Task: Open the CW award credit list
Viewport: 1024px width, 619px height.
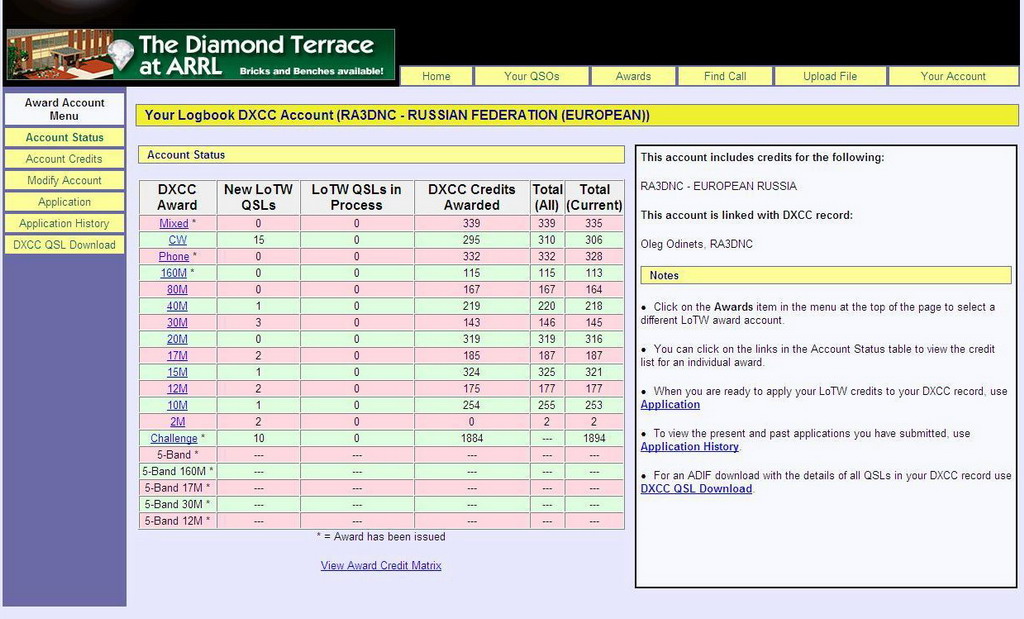Action: coord(177,240)
